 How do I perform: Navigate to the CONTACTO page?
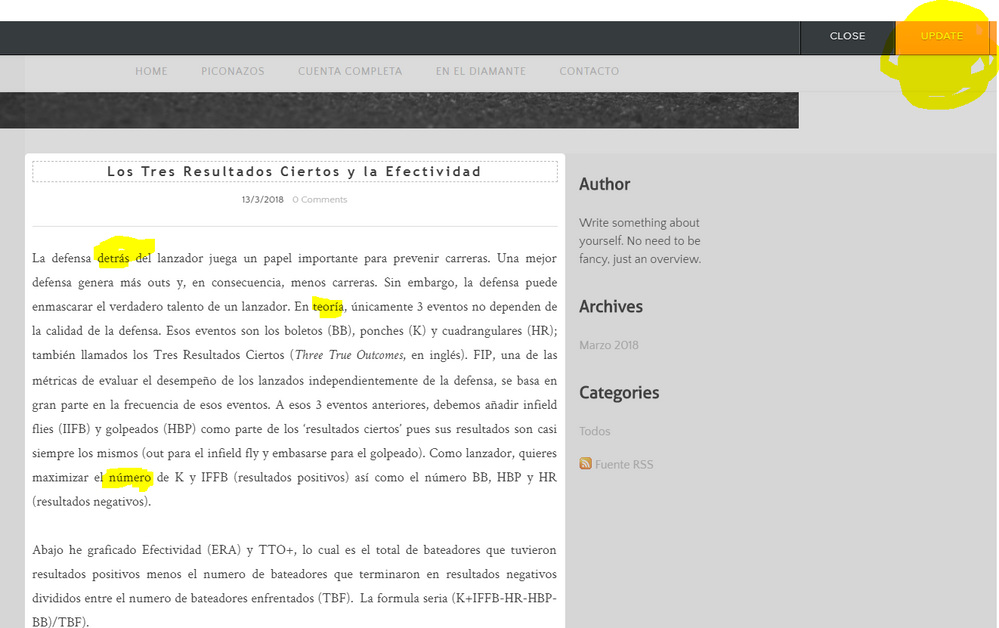tap(589, 71)
